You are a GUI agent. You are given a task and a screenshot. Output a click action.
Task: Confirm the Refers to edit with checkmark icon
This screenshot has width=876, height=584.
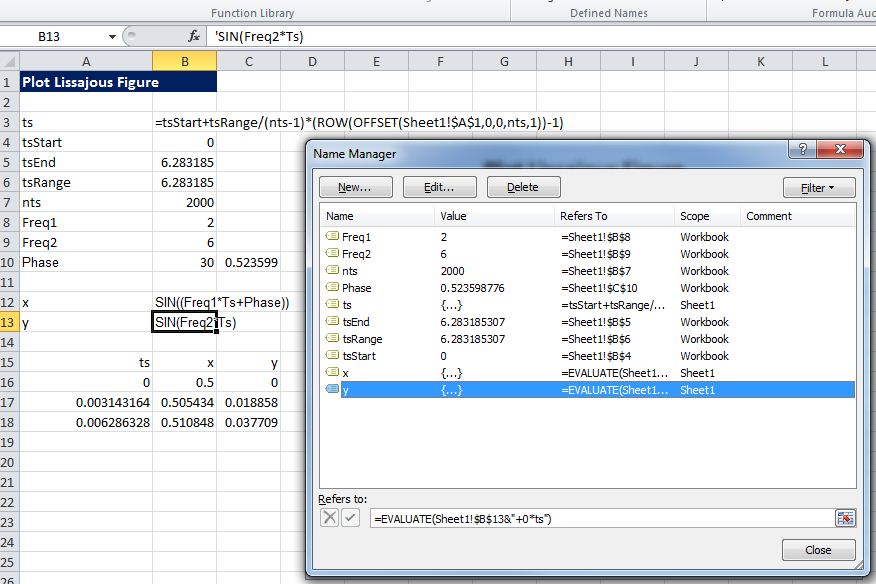pos(350,518)
